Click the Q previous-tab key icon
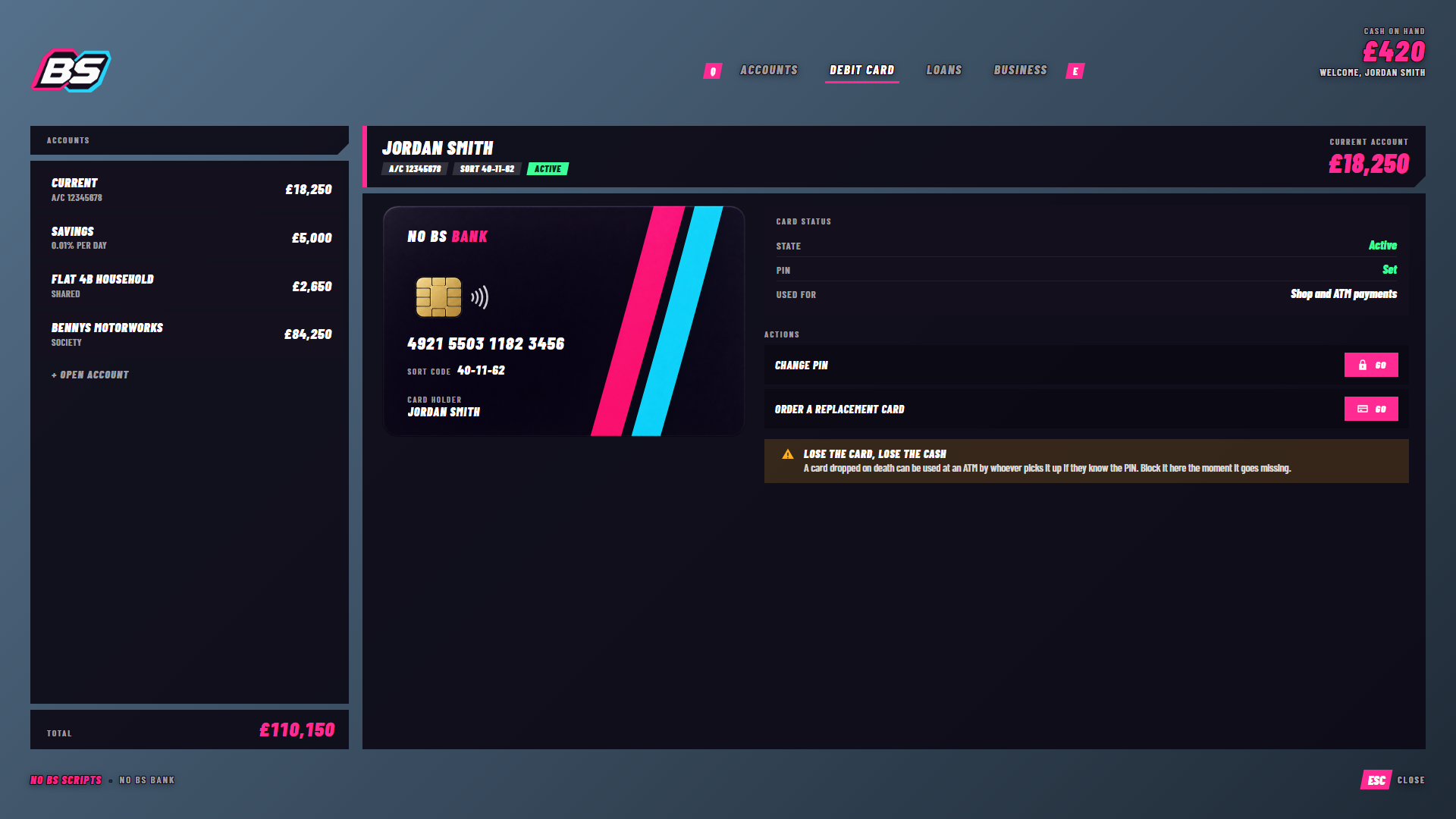This screenshot has width=1456, height=819. tap(712, 71)
